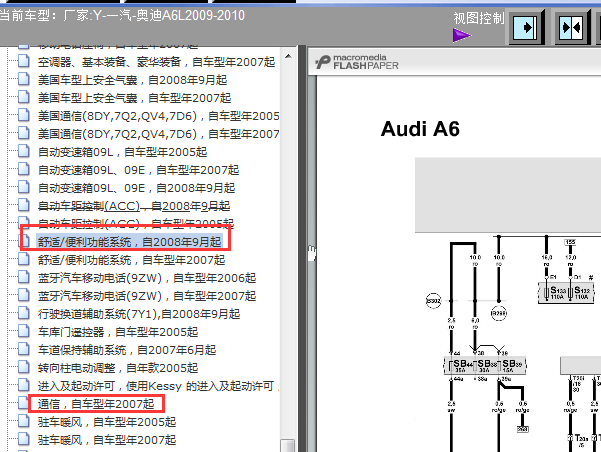Click the SB44 fuse in wiring diagram

(459, 365)
